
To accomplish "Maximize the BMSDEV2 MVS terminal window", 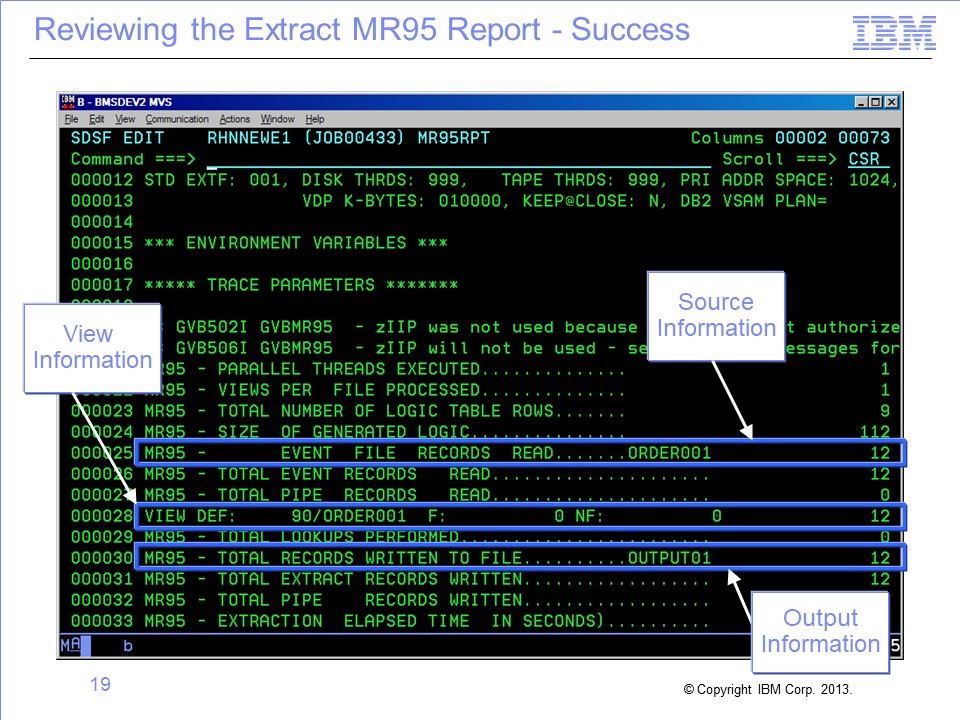I will coord(877,102).
